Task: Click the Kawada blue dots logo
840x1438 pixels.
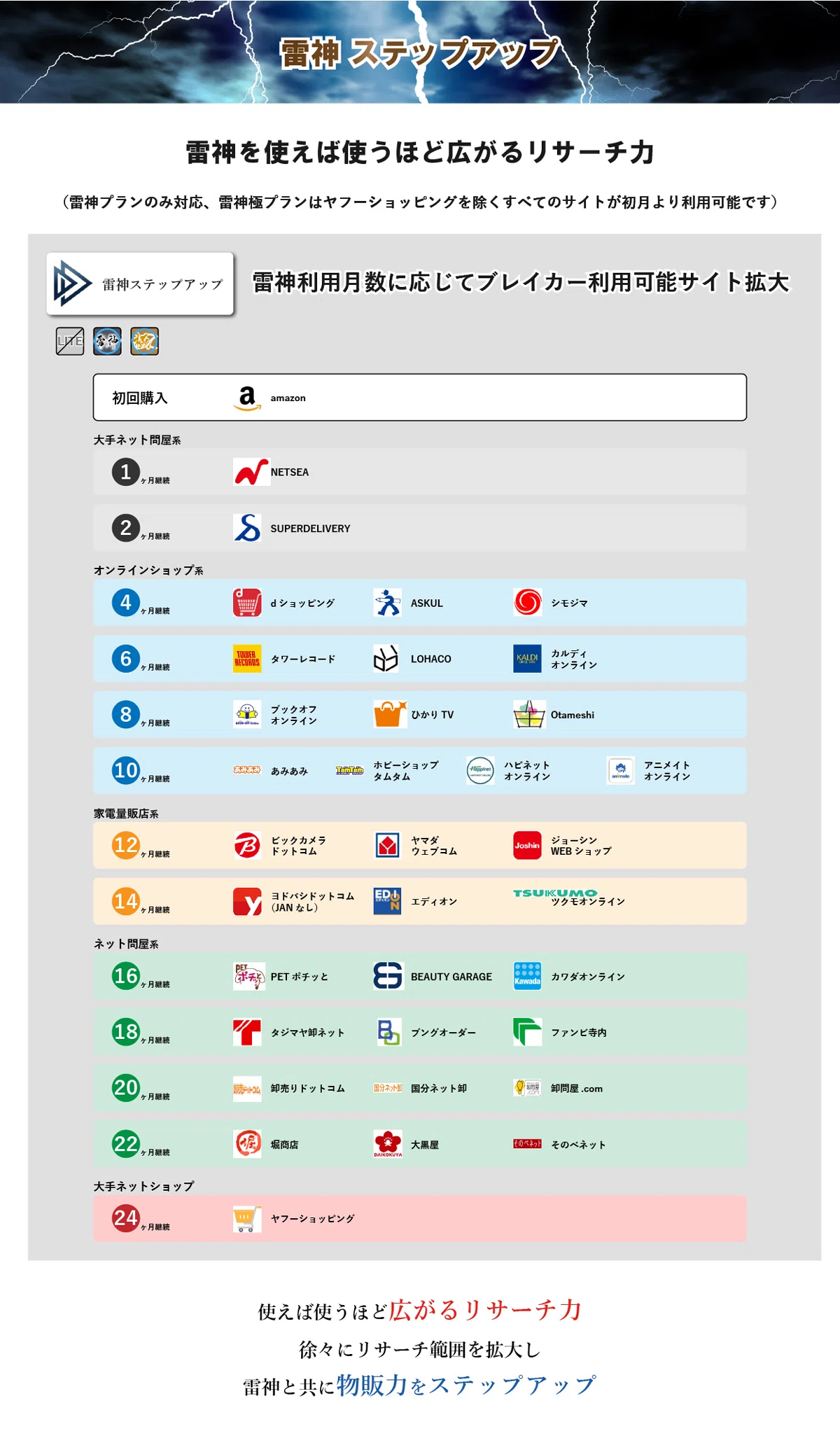Action: pos(527,976)
